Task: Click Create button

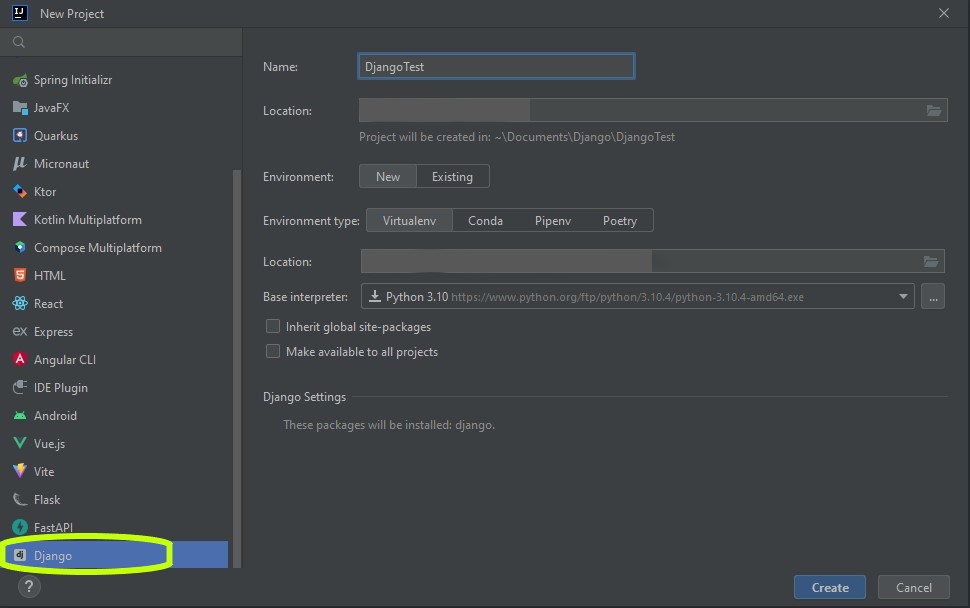Action: tap(830, 588)
